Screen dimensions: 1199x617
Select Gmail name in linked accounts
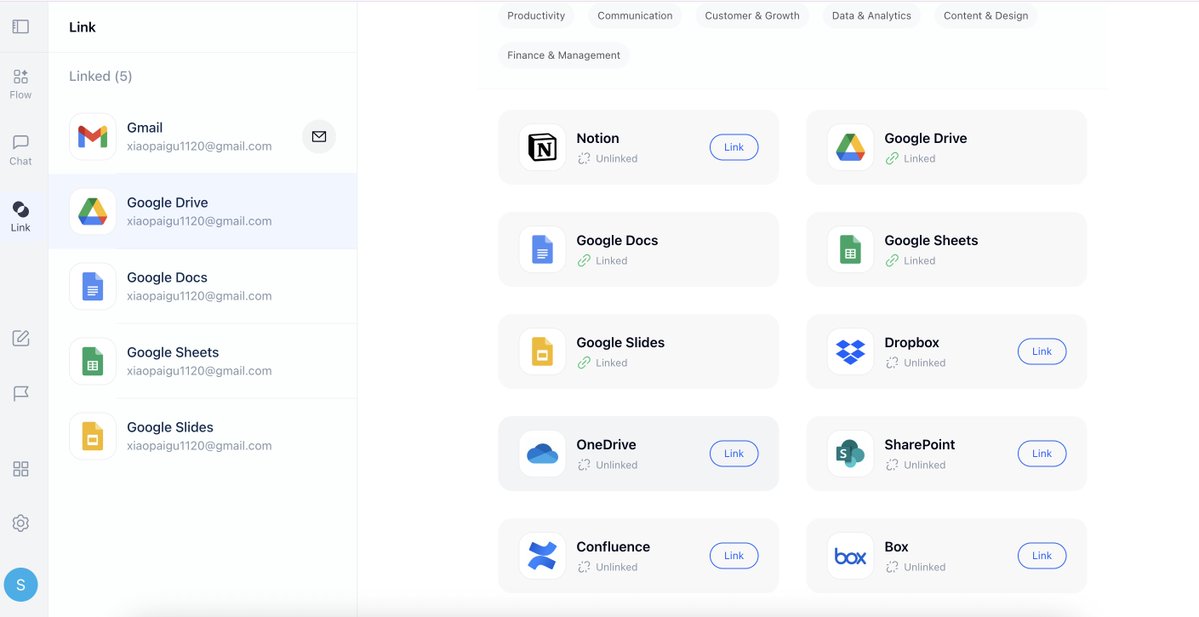pos(145,128)
